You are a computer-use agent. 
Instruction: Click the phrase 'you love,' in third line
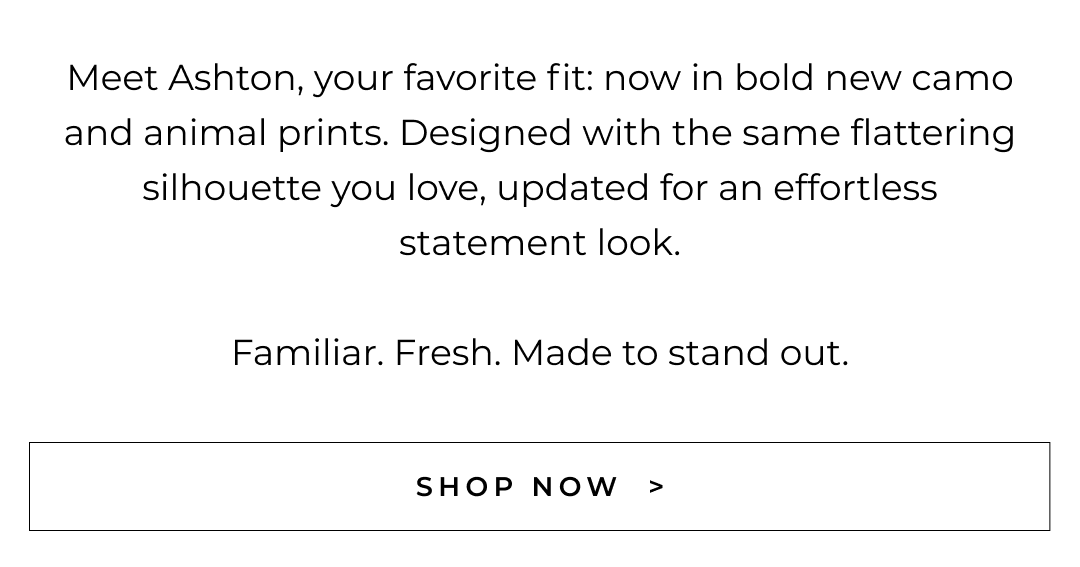tap(409, 189)
